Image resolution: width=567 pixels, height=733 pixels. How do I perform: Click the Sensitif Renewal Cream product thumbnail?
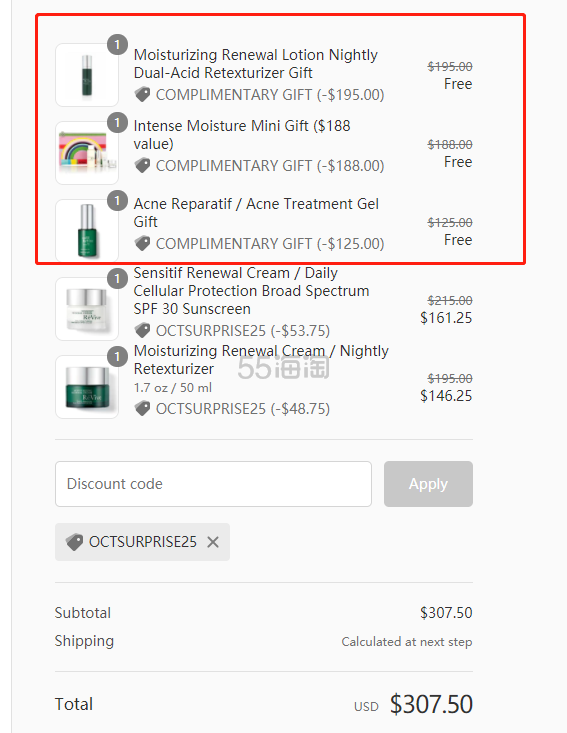click(87, 309)
